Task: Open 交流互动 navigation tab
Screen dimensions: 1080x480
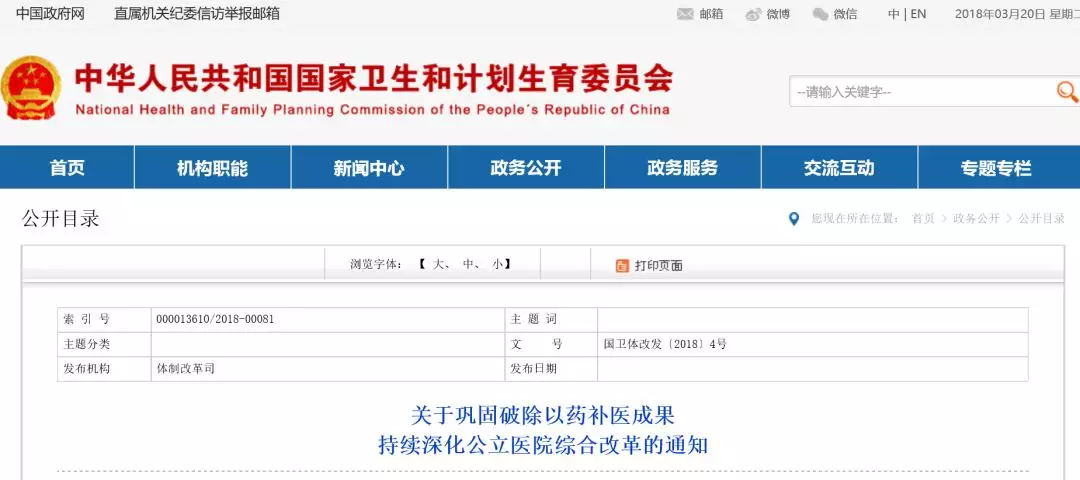Action: coord(839,167)
